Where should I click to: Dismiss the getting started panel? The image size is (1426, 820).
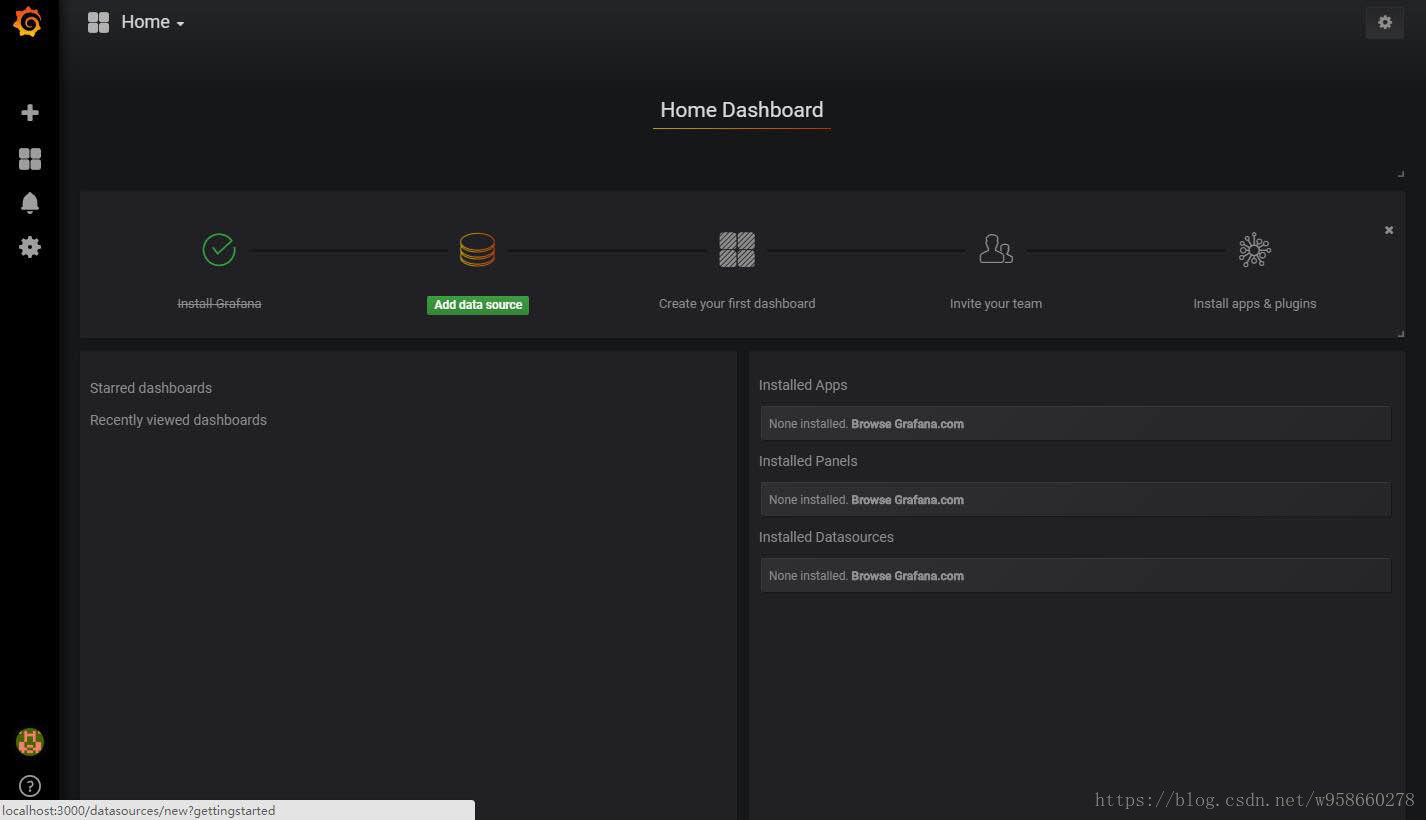(1389, 230)
